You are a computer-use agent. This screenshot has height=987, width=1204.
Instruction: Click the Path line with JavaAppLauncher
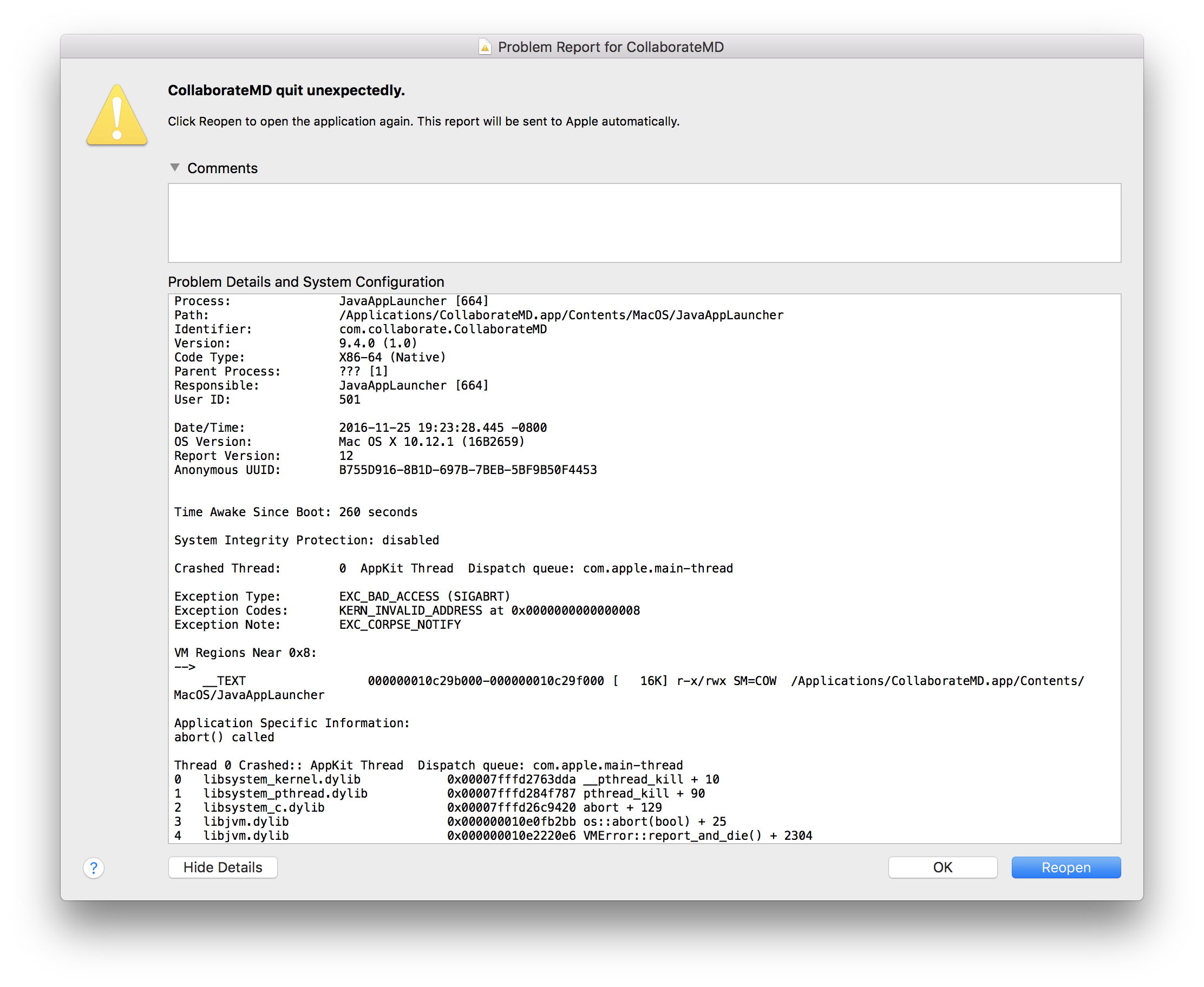click(x=479, y=315)
